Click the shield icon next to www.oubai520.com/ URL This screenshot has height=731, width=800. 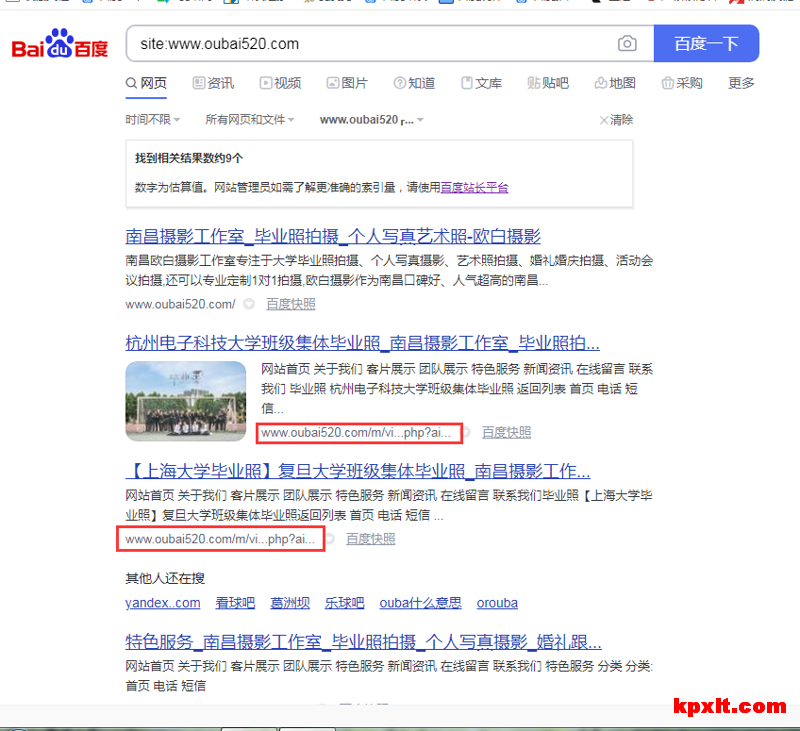coord(249,304)
